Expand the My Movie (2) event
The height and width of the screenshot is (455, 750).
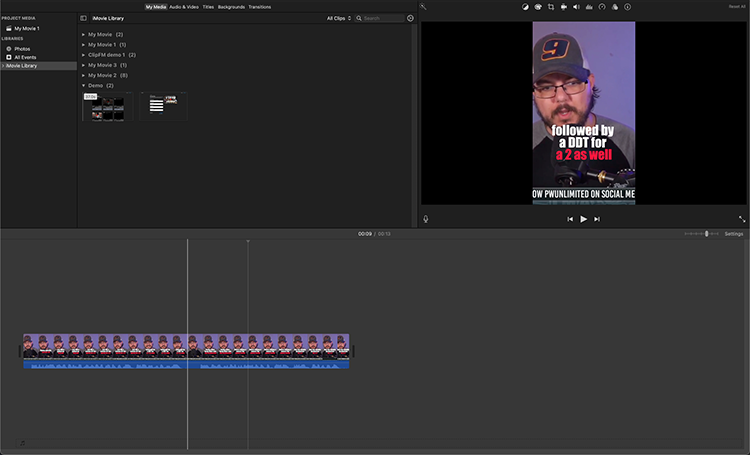tap(83, 34)
